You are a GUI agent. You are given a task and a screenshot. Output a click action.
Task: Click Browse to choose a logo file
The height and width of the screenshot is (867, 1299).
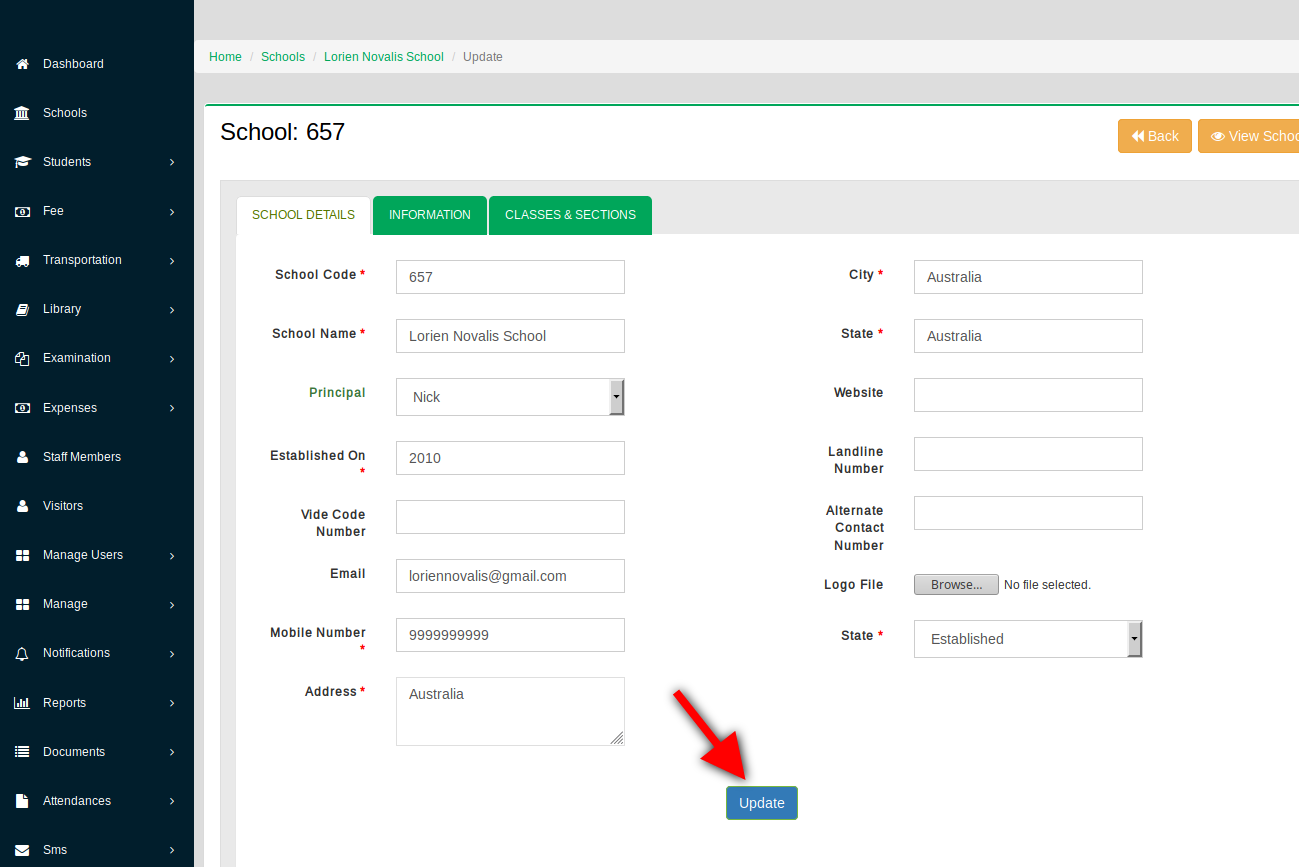click(956, 585)
